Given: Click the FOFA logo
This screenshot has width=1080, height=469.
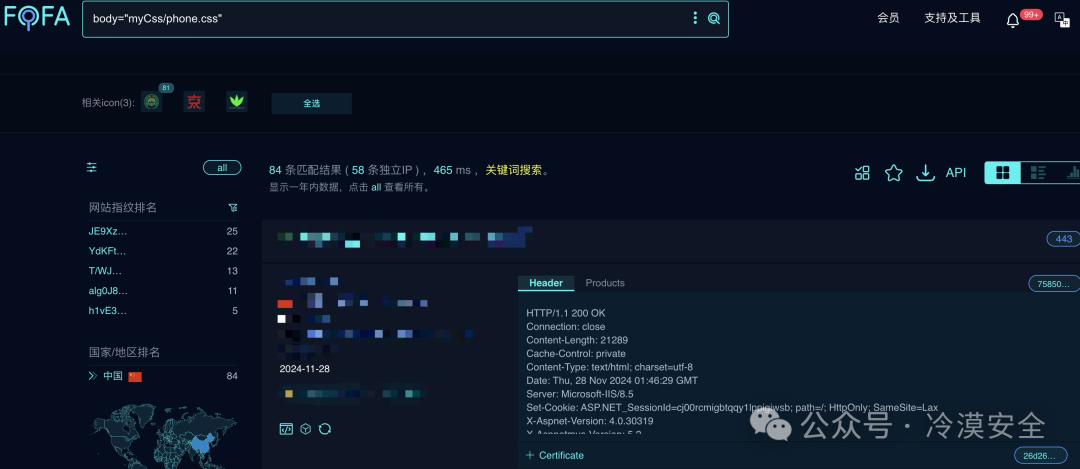Looking at the screenshot, I should click(37, 18).
